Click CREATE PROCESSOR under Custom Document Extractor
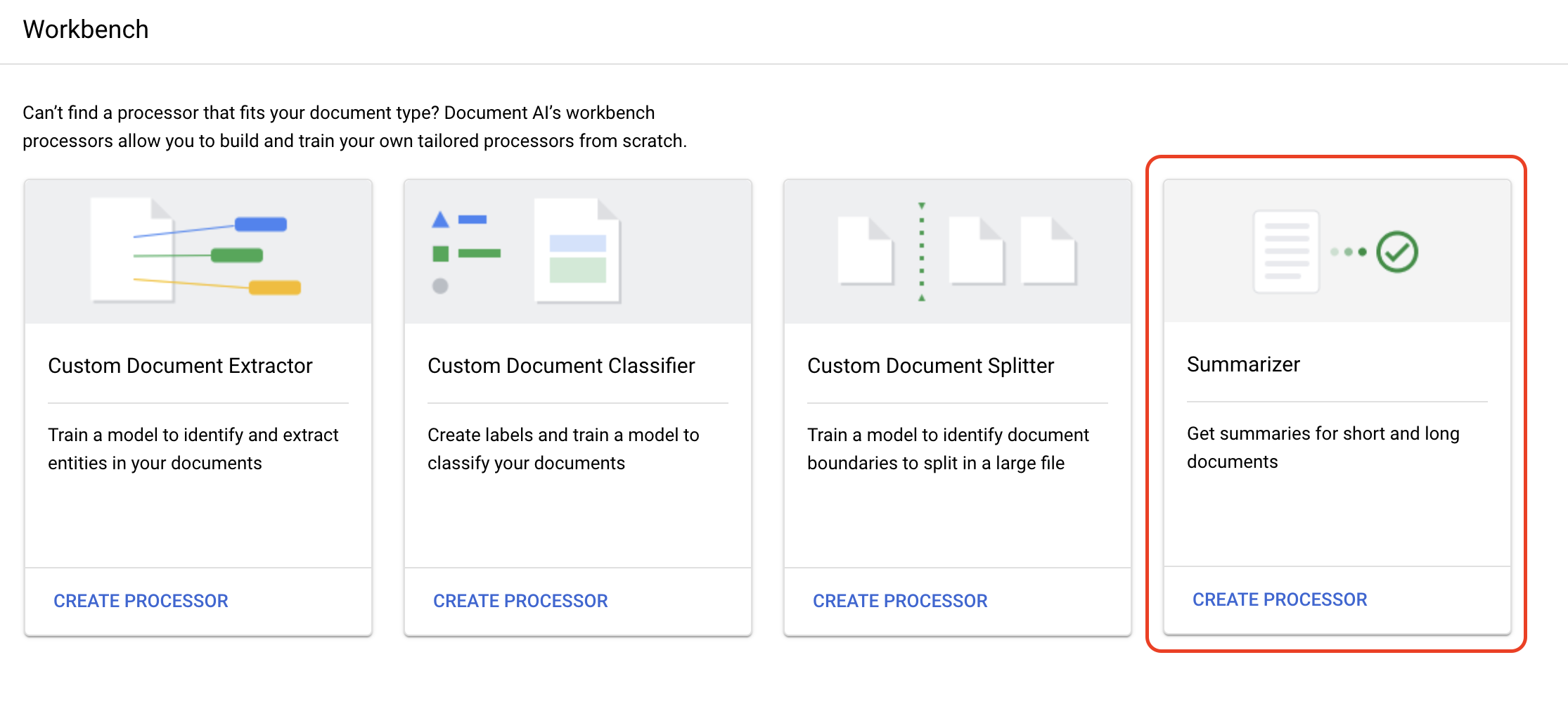This screenshot has width=1568, height=719. pyautogui.click(x=141, y=600)
